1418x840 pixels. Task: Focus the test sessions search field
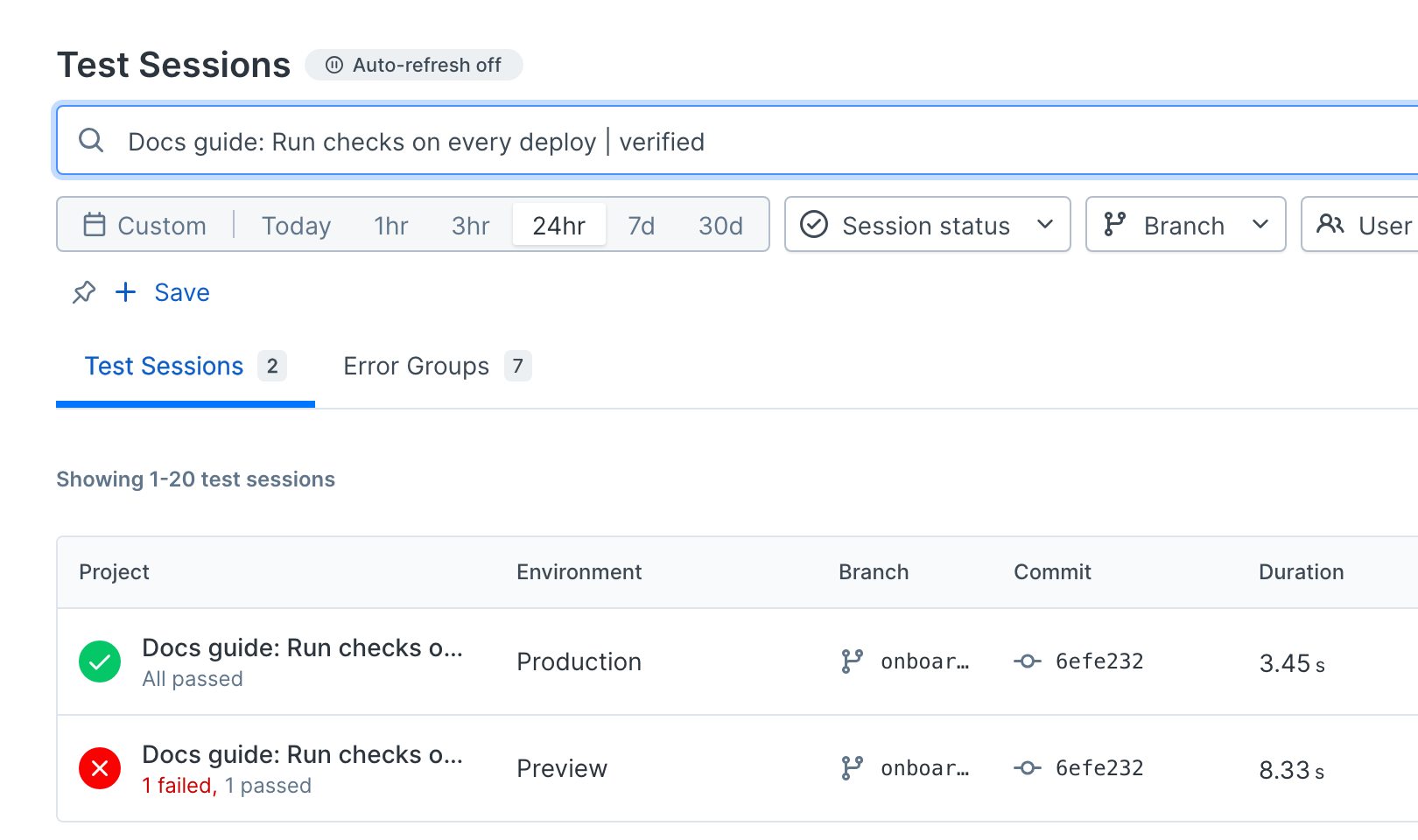click(737, 141)
